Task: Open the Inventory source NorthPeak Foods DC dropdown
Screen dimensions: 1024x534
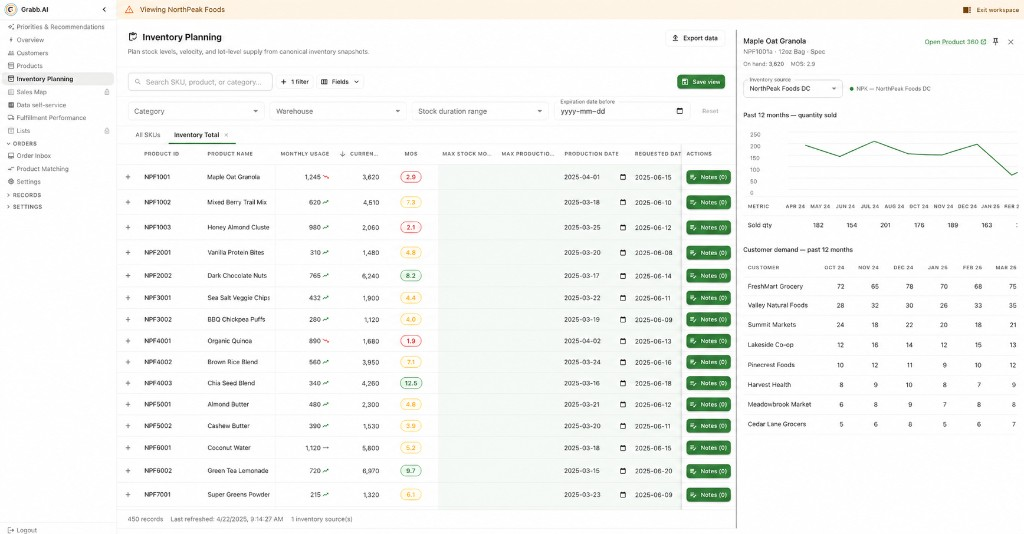Action: click(793, 88)
